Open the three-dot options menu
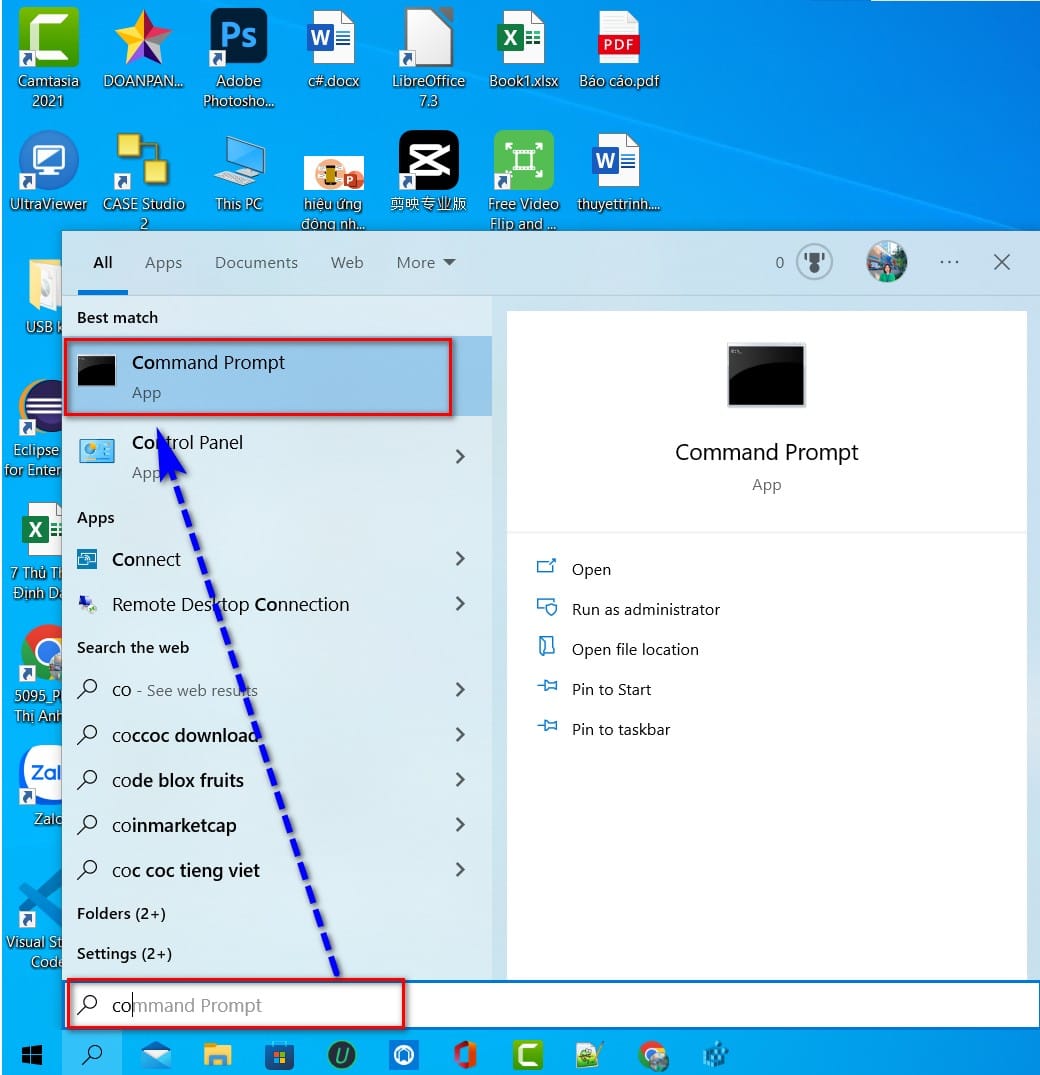1040x1075 pixels. [x=949, y=262]
